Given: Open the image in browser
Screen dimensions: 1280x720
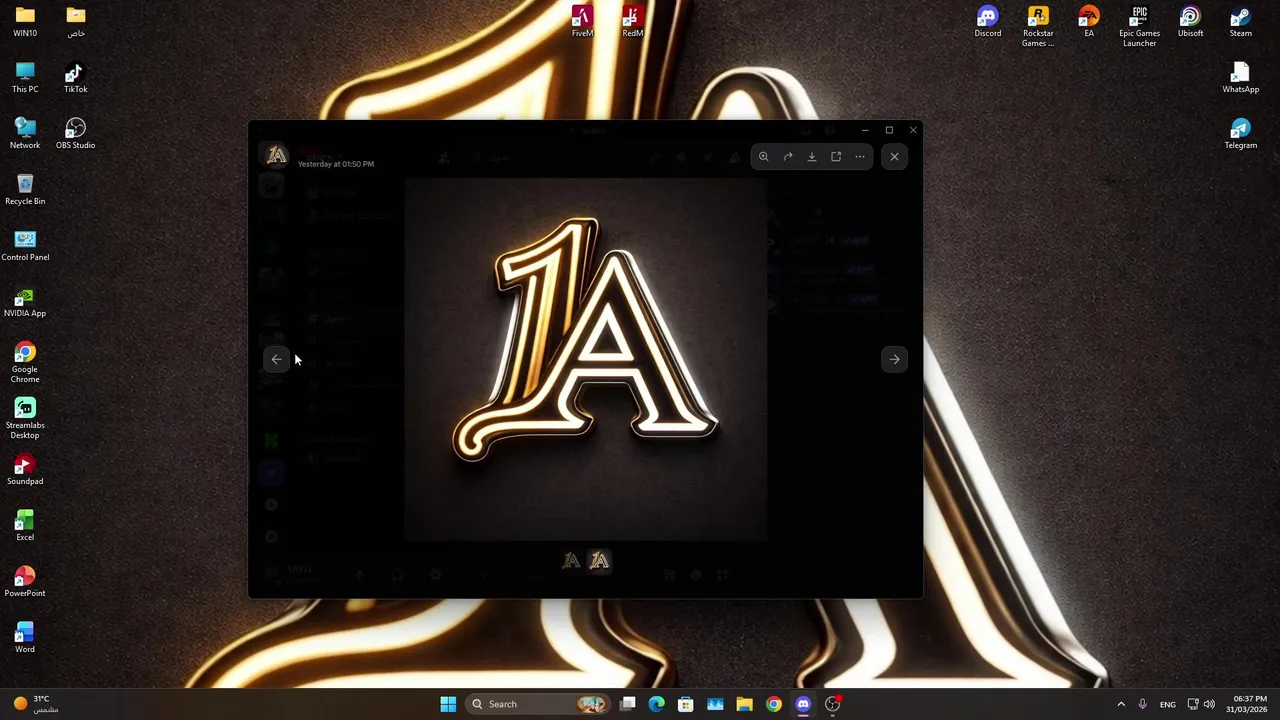Looking at the screenshot, I should [x=836, y=156].
